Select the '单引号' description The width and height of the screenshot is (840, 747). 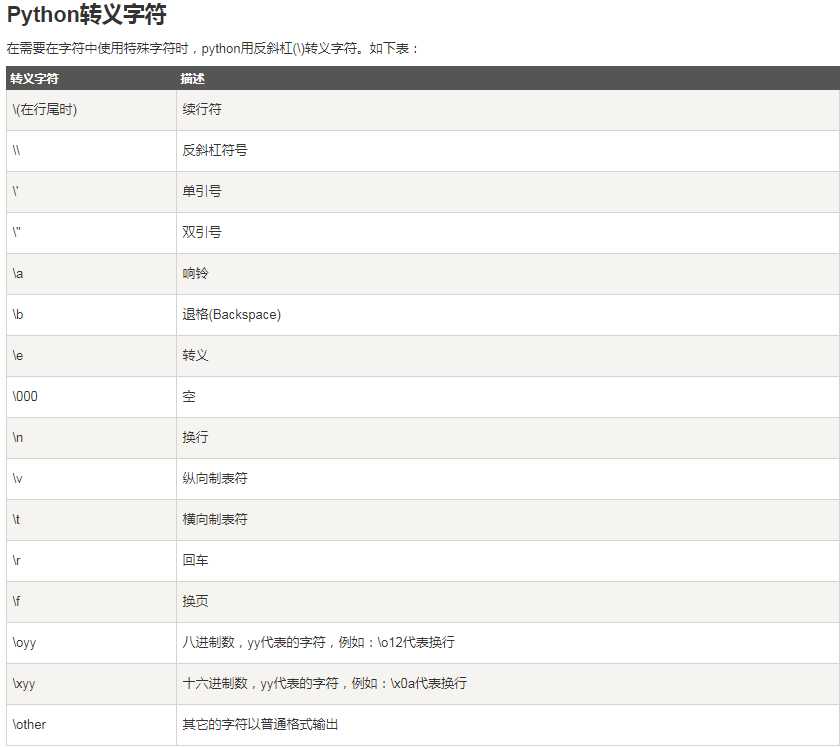click(202, 191)
